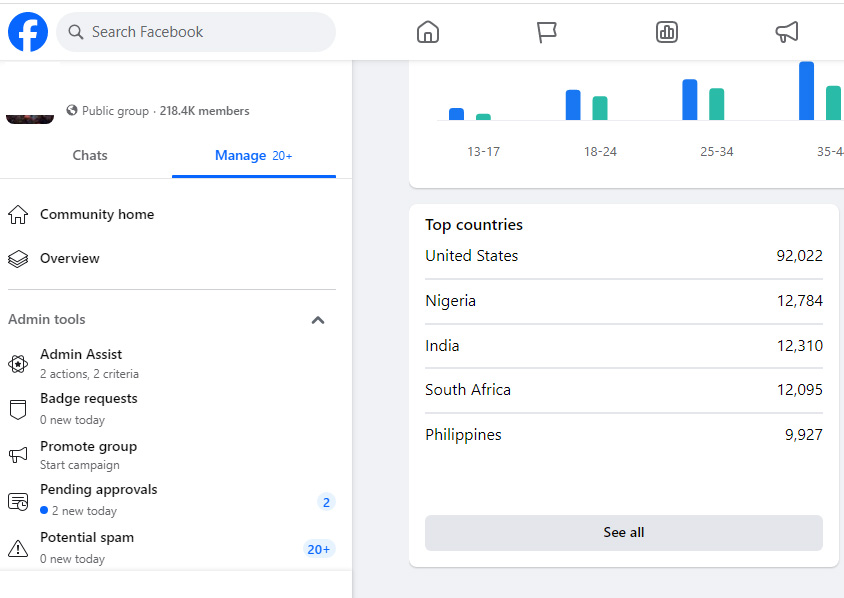Open Admin Assist
Viewport: 844px width, 598px height.
[x=172, y=363]
